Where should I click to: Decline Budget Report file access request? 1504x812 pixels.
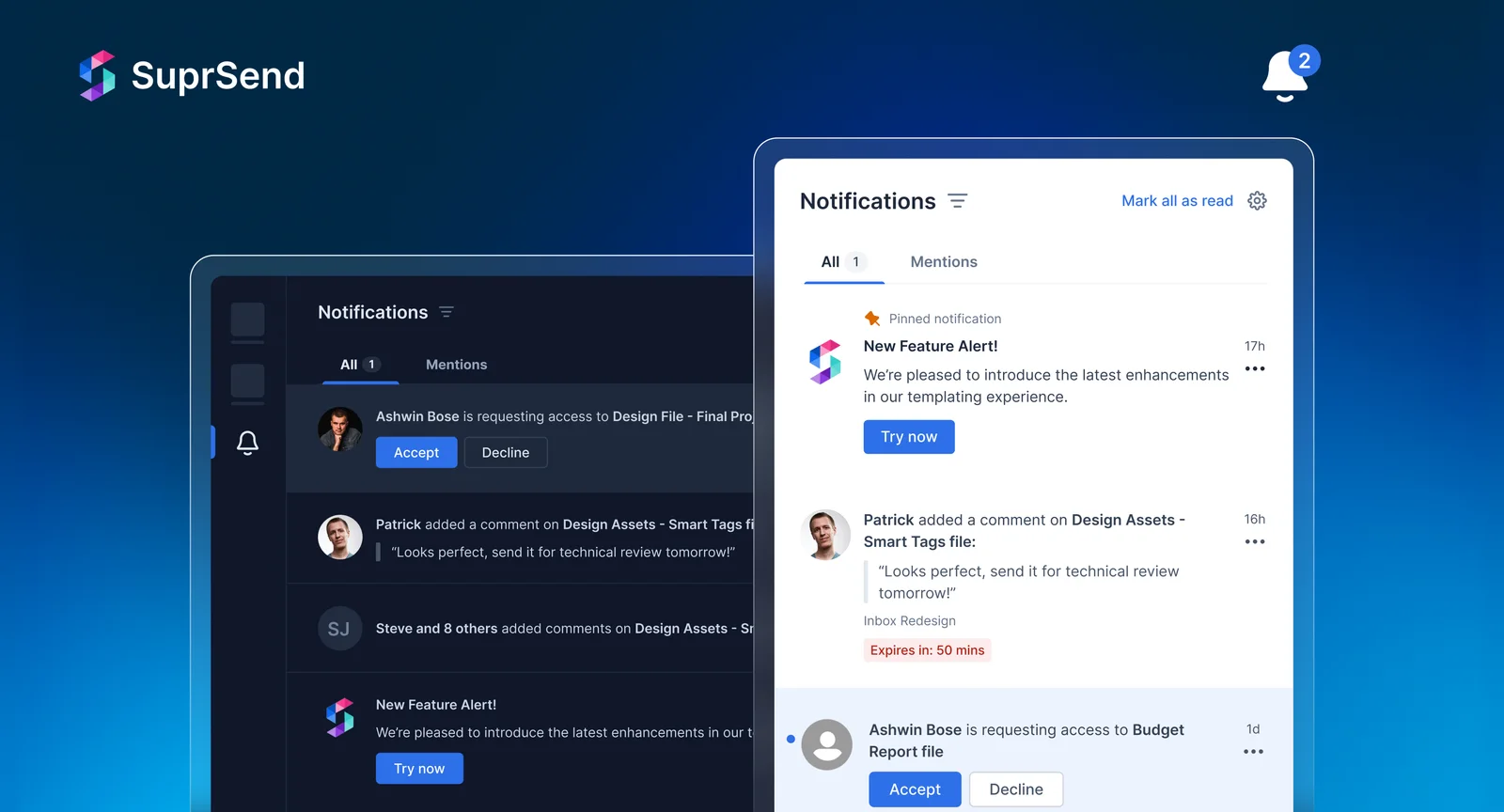point(1016,789)
